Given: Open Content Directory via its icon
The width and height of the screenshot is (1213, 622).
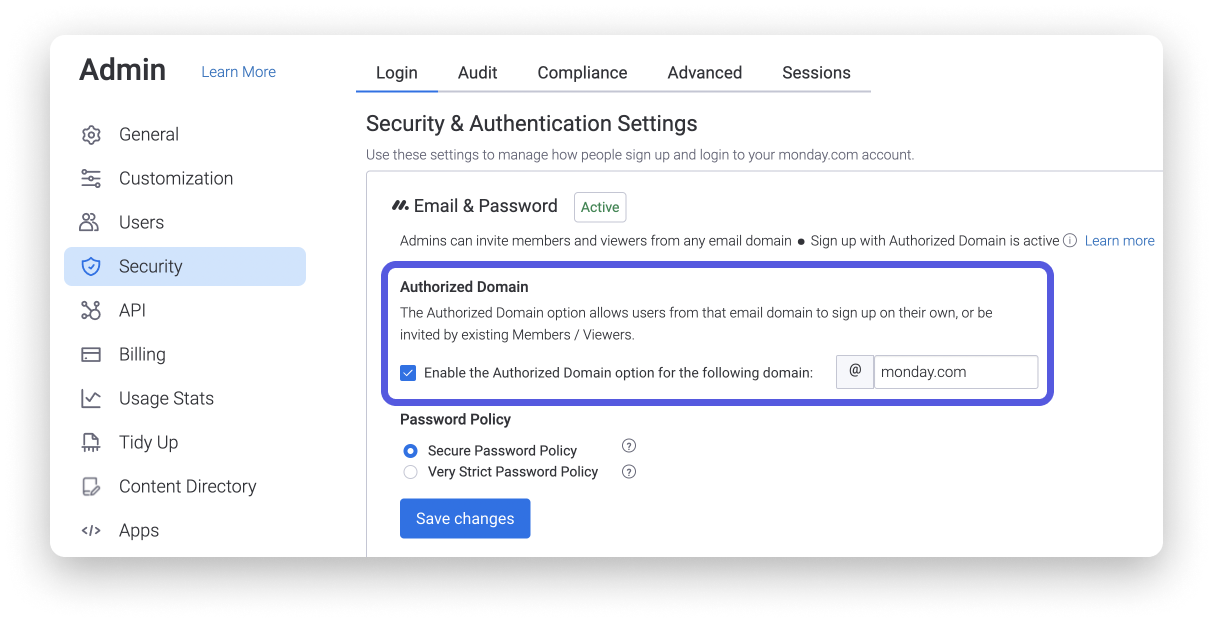Looking at the screenshot, I should (x=91, y=486).
